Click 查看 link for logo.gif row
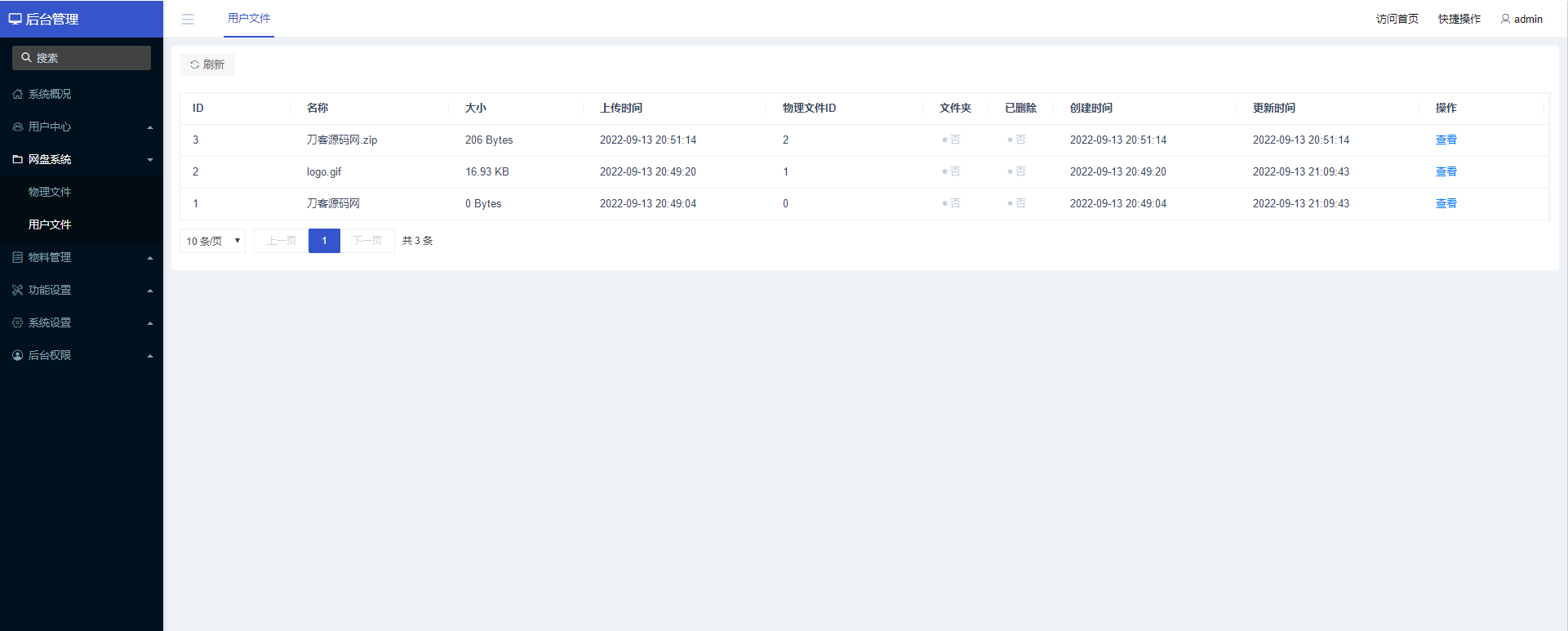The image size is (1568, 631). coord(1446,171)
